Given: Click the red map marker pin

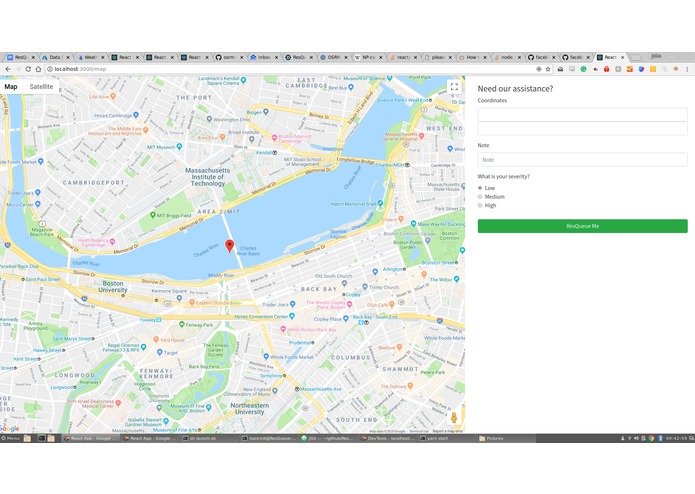Looking at the screenshot, I should tap(230, 246).
